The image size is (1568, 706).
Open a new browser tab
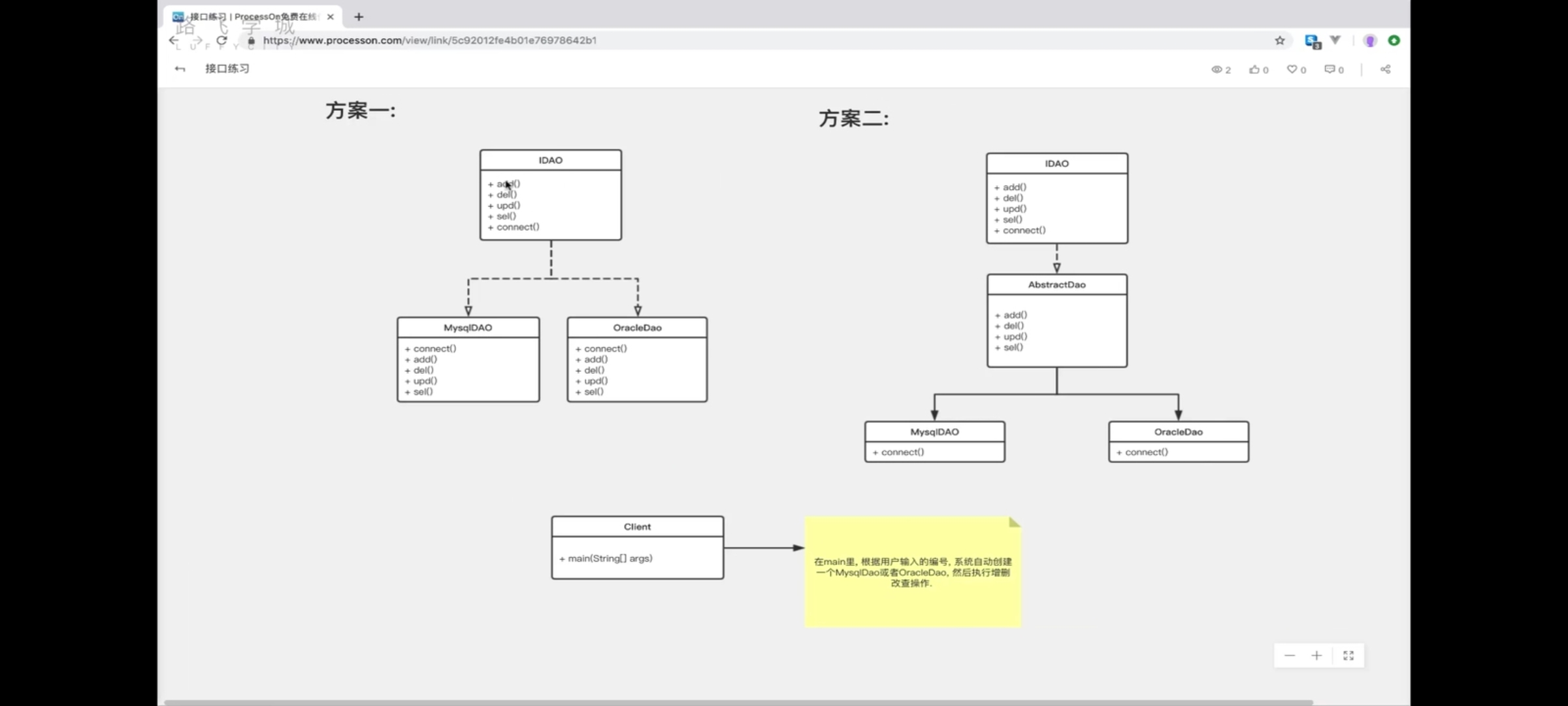[359, 17]
